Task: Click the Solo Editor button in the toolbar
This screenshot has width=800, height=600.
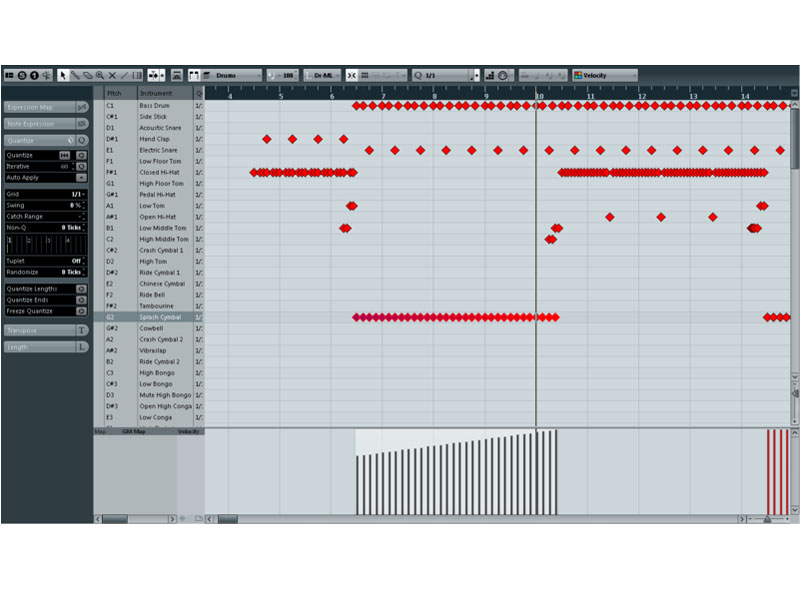Action: click(21, 75)
